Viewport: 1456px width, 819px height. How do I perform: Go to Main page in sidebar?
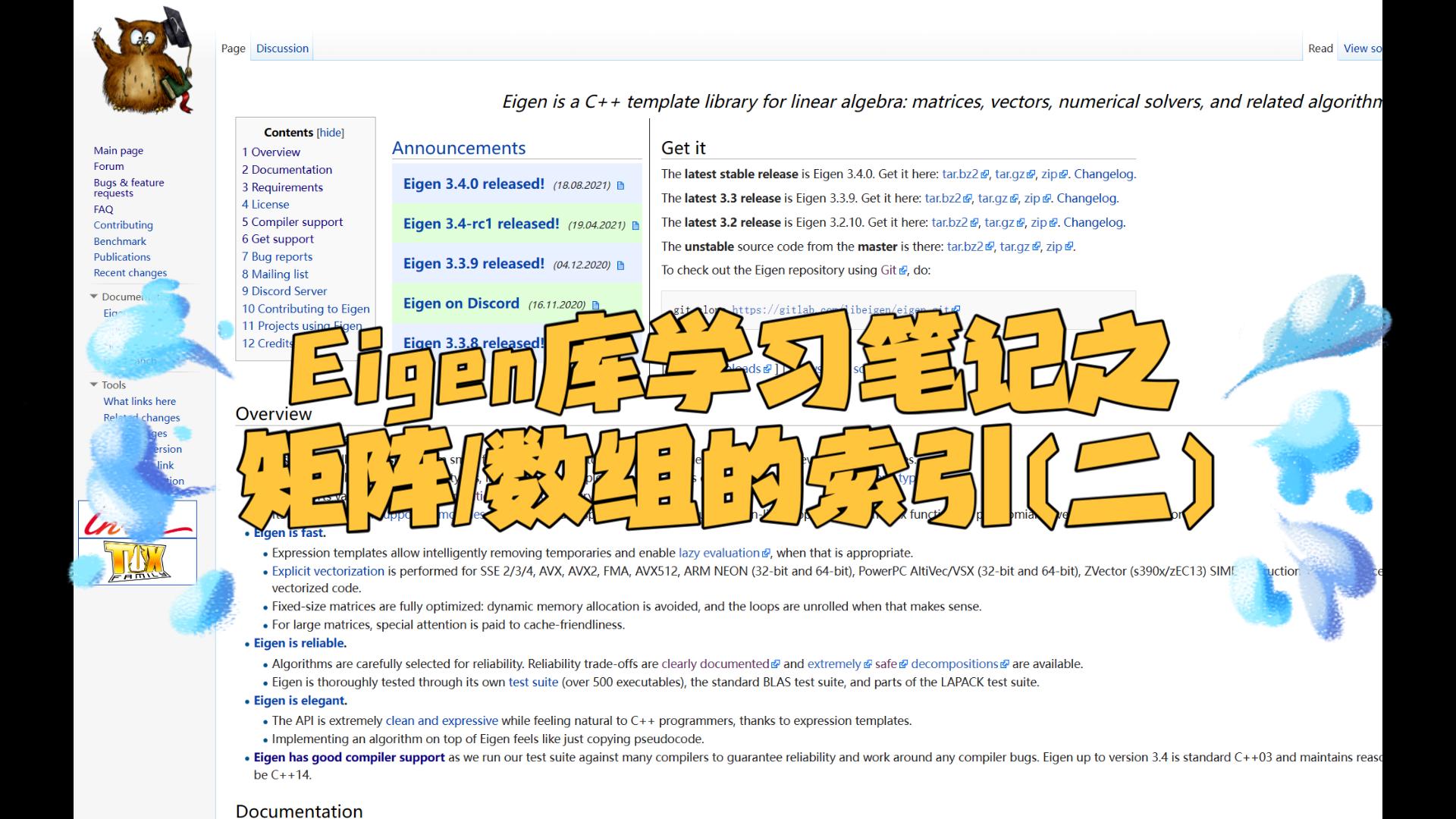(x=118, y=151)
